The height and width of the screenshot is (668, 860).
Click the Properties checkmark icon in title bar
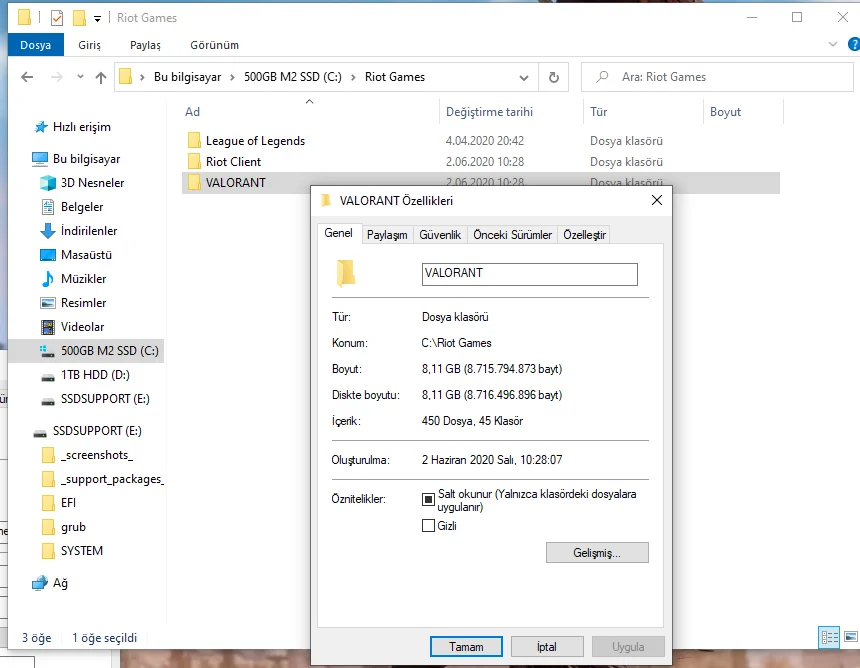pos(56,18)
